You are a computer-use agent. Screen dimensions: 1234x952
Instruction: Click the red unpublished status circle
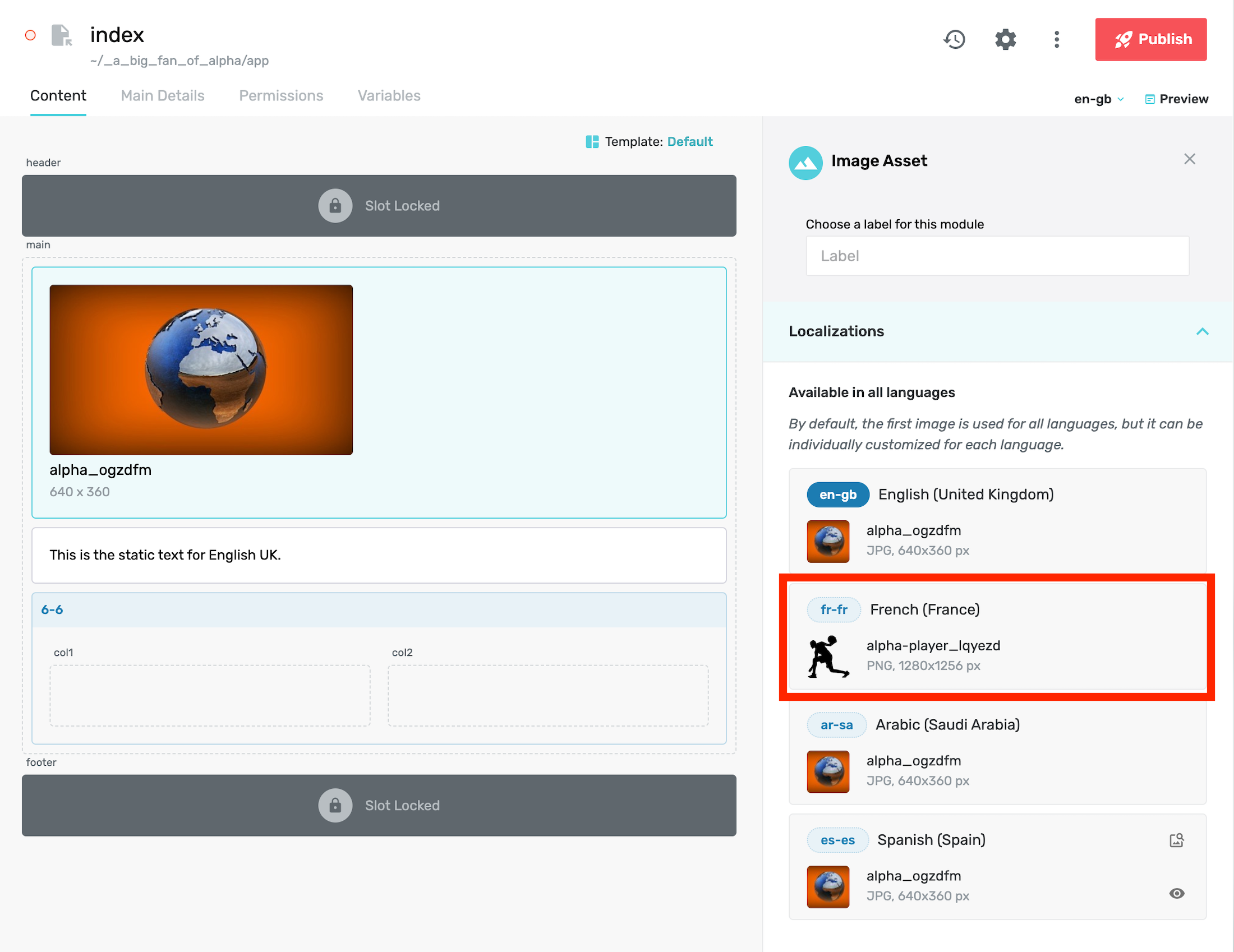click(30, 35)
